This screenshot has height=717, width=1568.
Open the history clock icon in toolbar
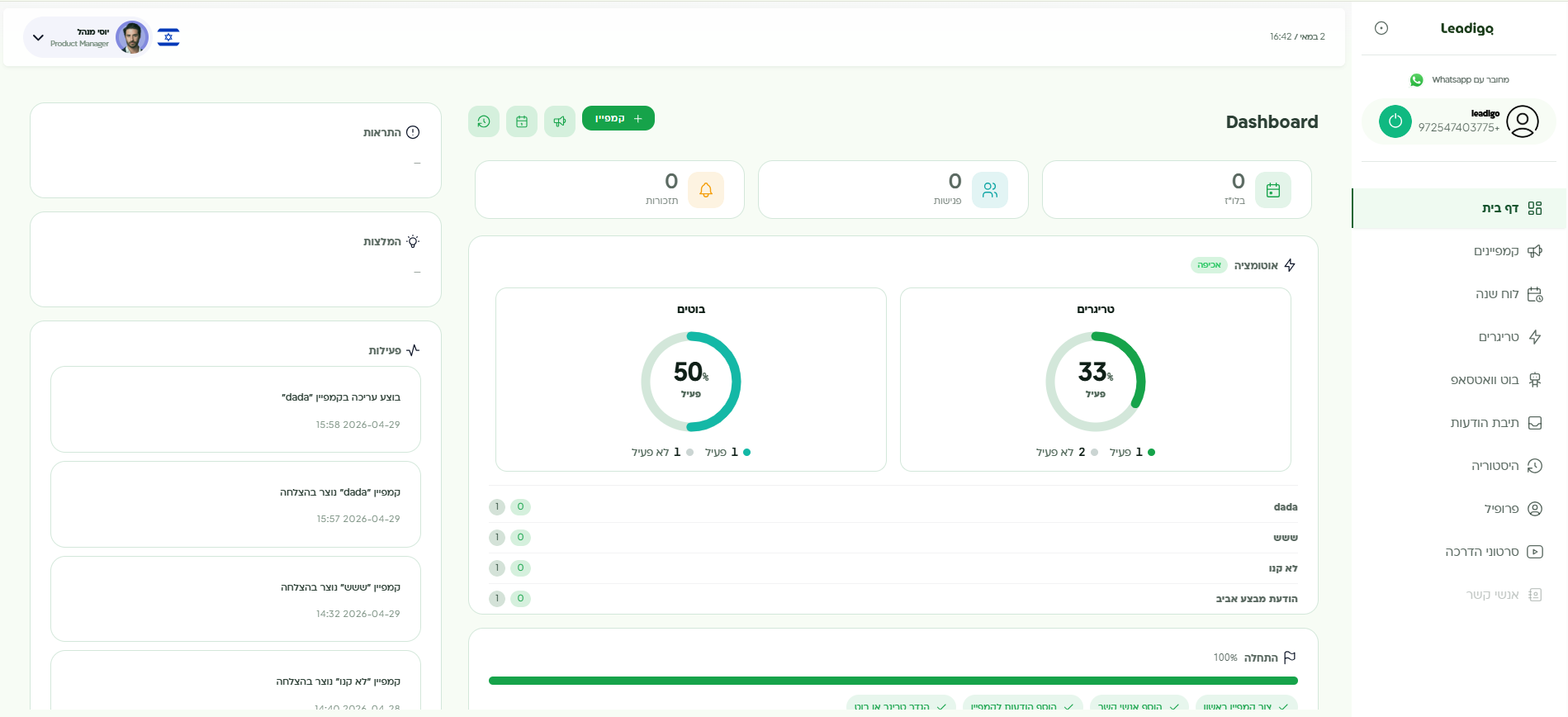484,121
